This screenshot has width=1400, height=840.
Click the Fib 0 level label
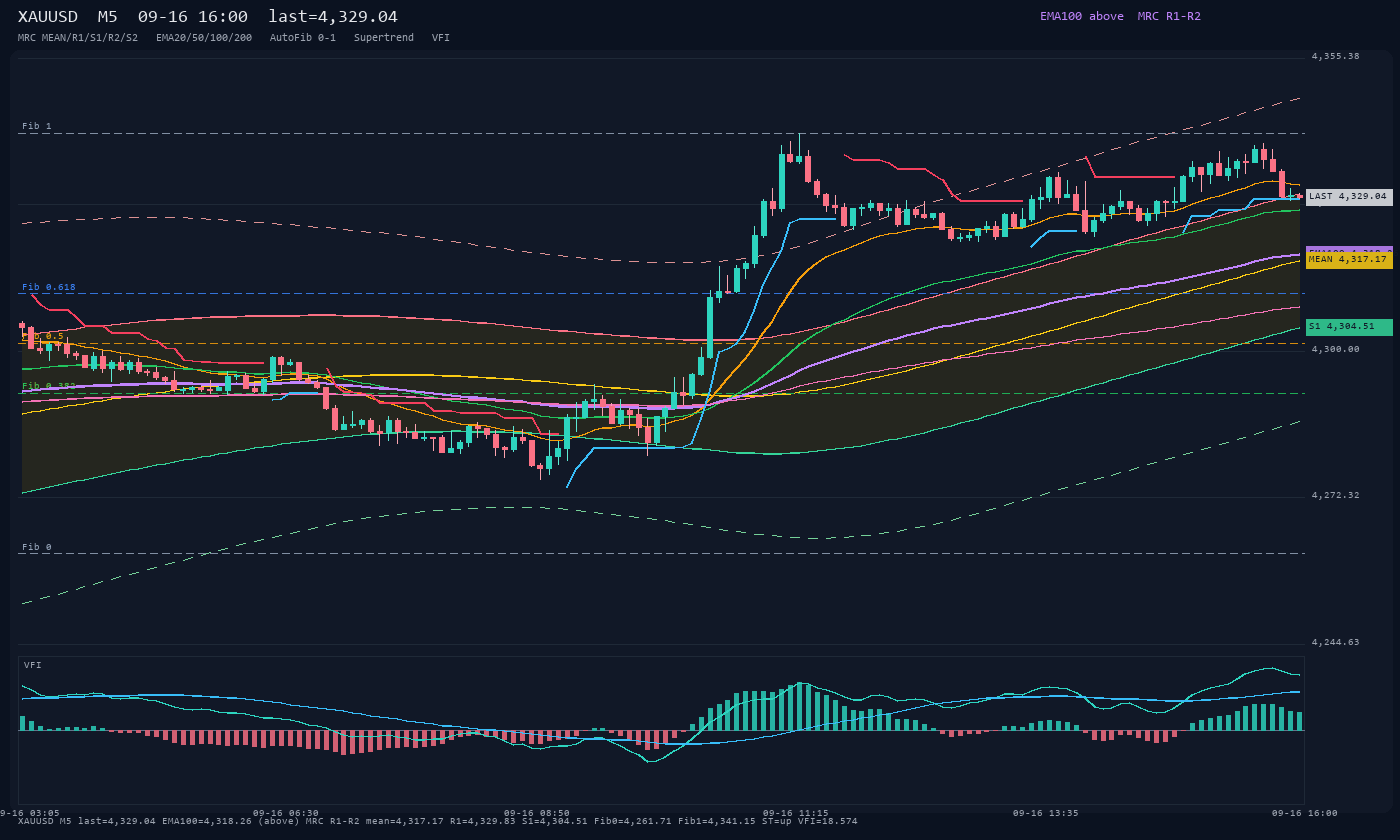pyautogui.click(x=37, y=547)
